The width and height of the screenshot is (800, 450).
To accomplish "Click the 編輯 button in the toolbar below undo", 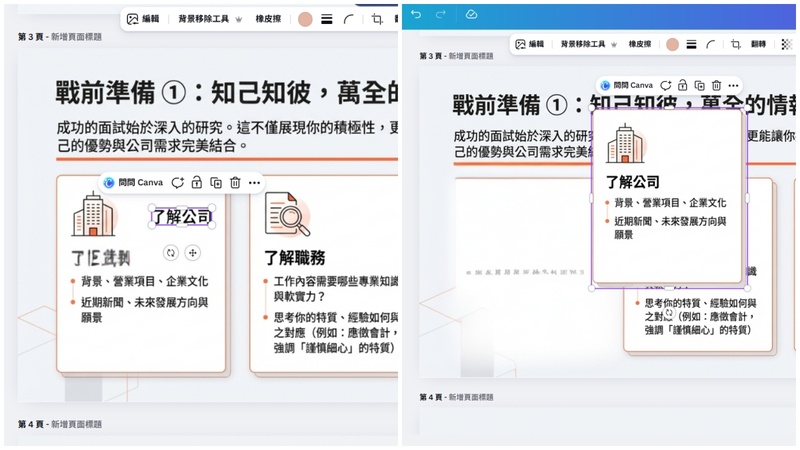I will [529, 44].
